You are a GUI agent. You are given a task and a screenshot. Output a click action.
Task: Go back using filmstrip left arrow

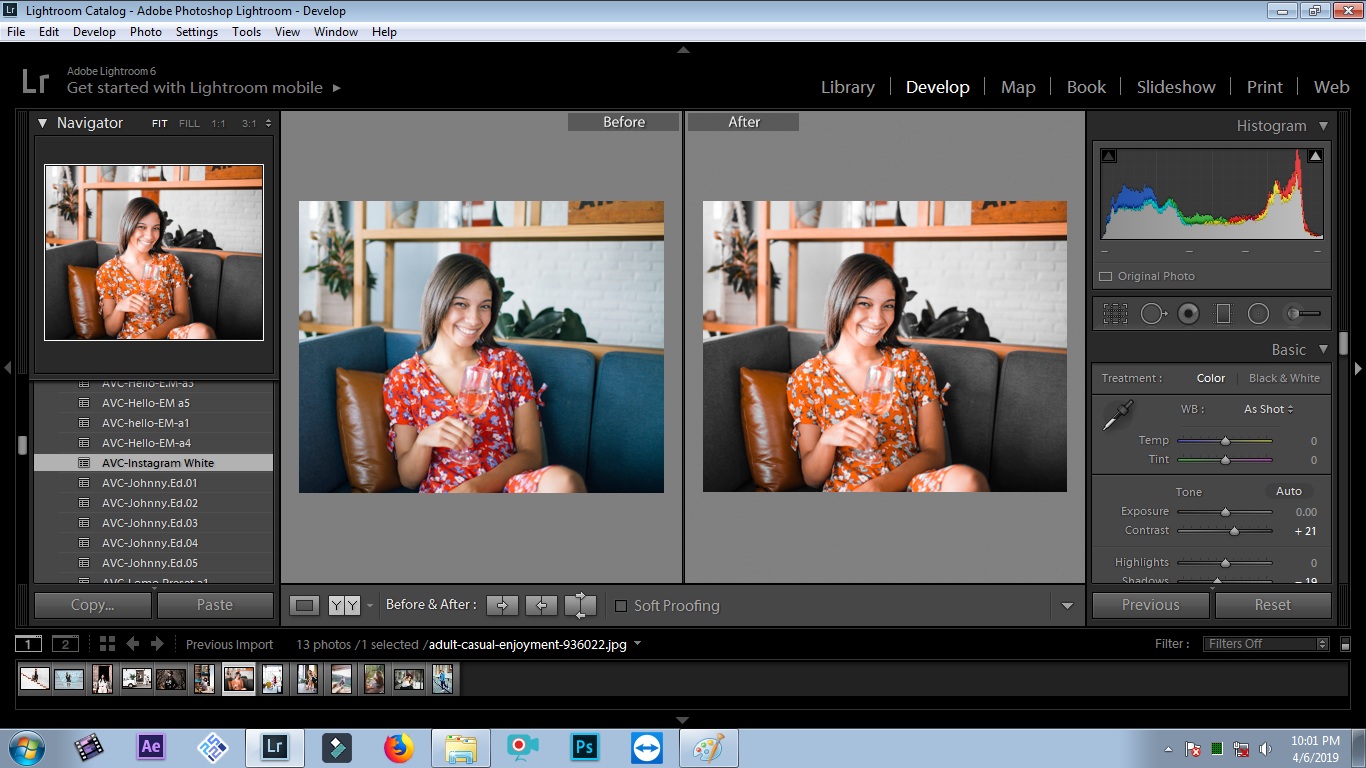132,644
